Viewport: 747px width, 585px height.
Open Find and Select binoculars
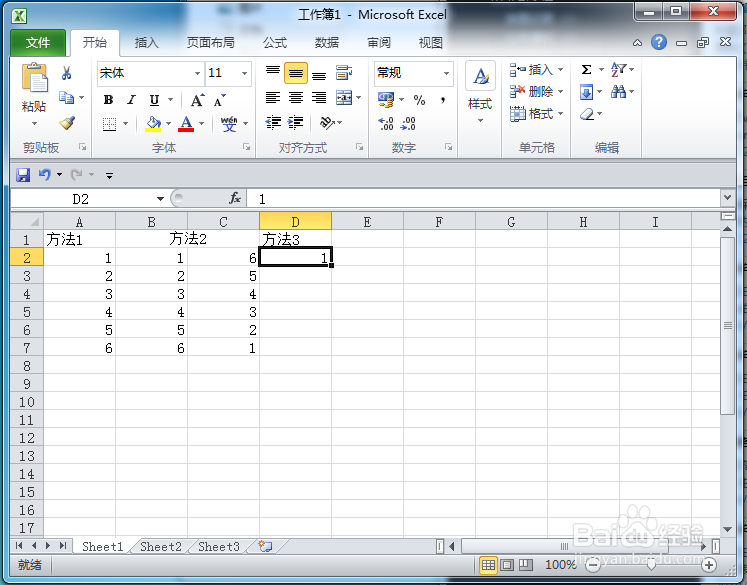[618, 91]
